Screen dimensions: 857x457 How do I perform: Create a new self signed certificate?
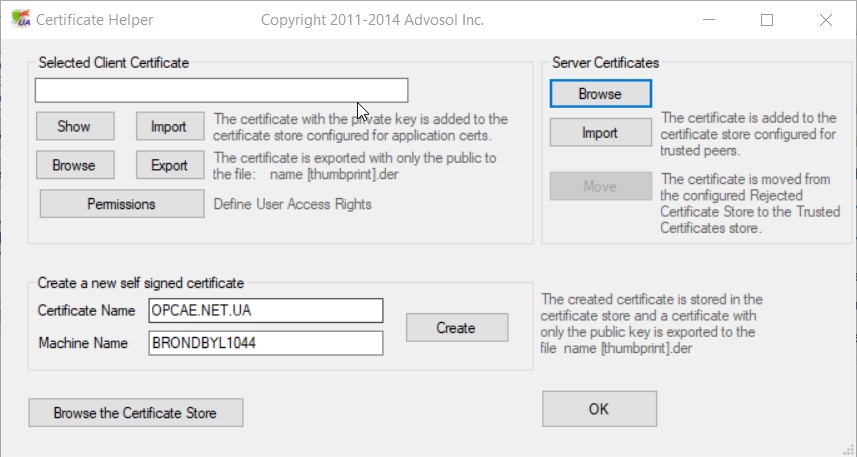tap(457, 327)
